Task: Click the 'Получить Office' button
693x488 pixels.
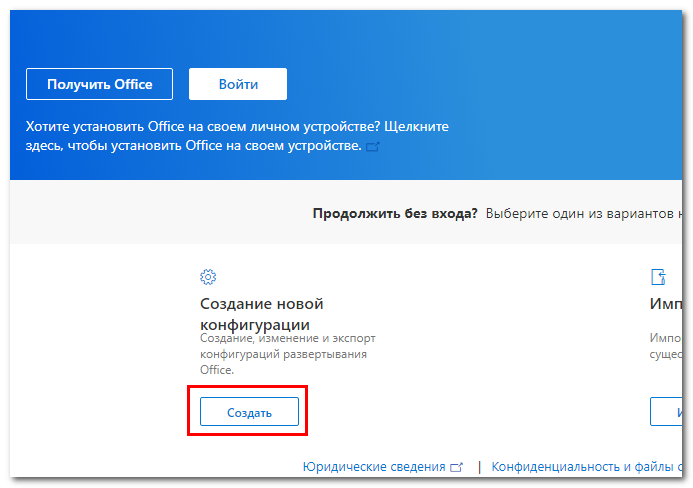Action: click(99, 84)
